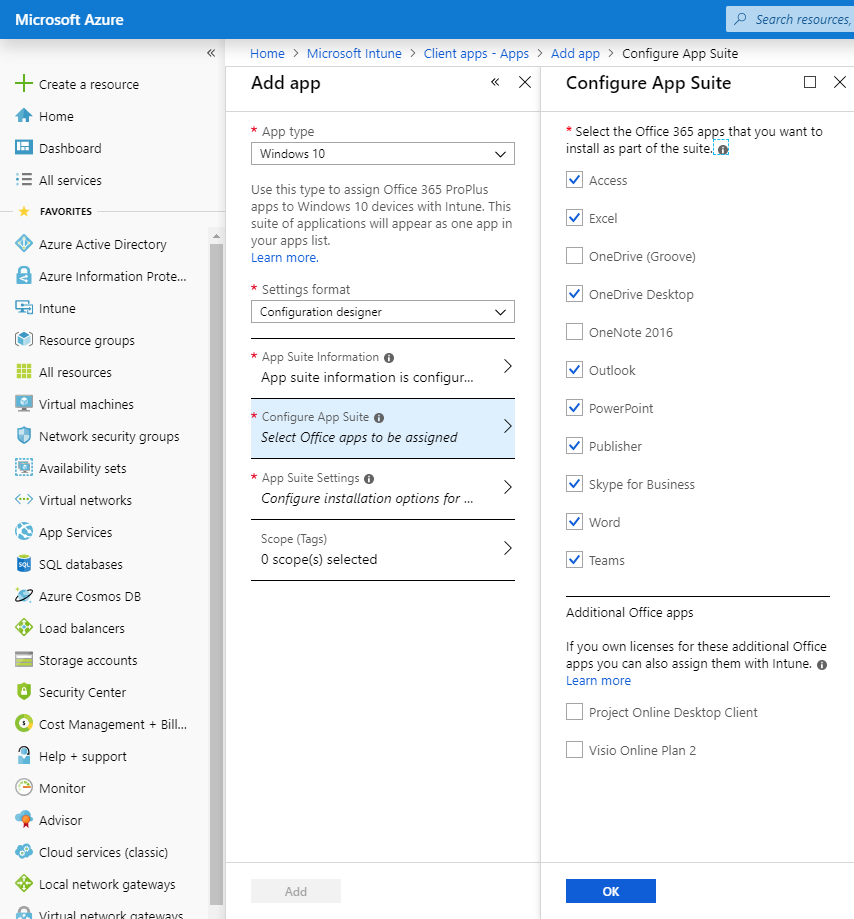Image resolution: width=854 pixels, height=919 pixels.
Task: Click the All services list icon
Action: (24, 179)
